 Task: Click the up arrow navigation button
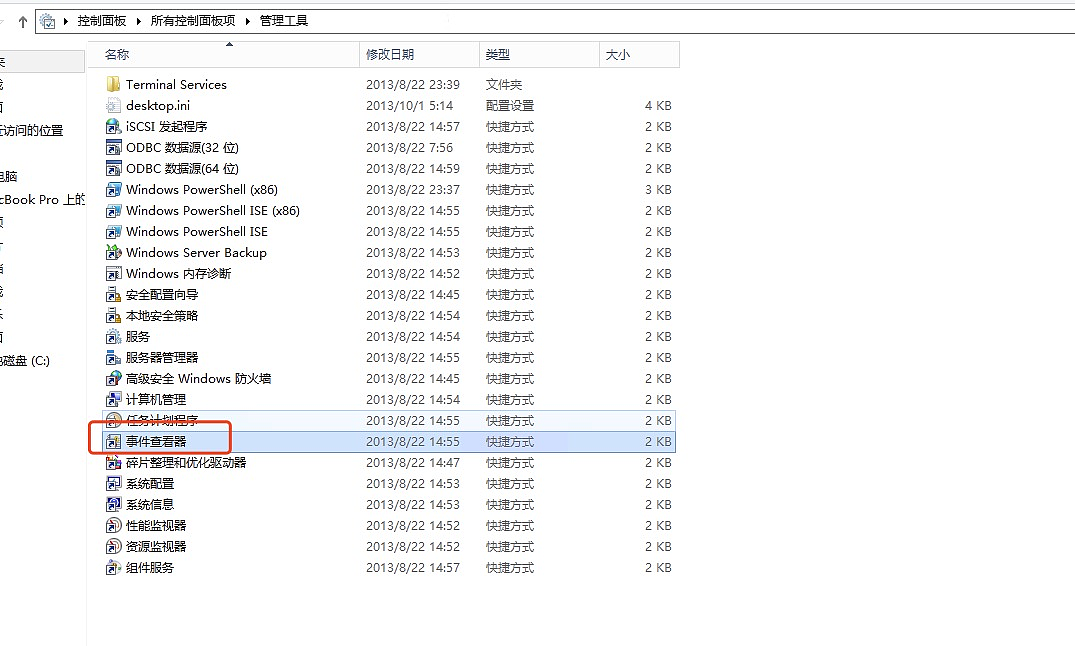pyautogui.click(x=22, y=21)
